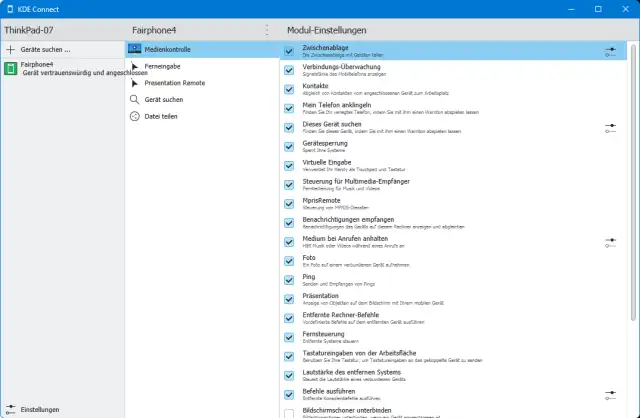Click the Ferneingabe pointer icon

134,66
